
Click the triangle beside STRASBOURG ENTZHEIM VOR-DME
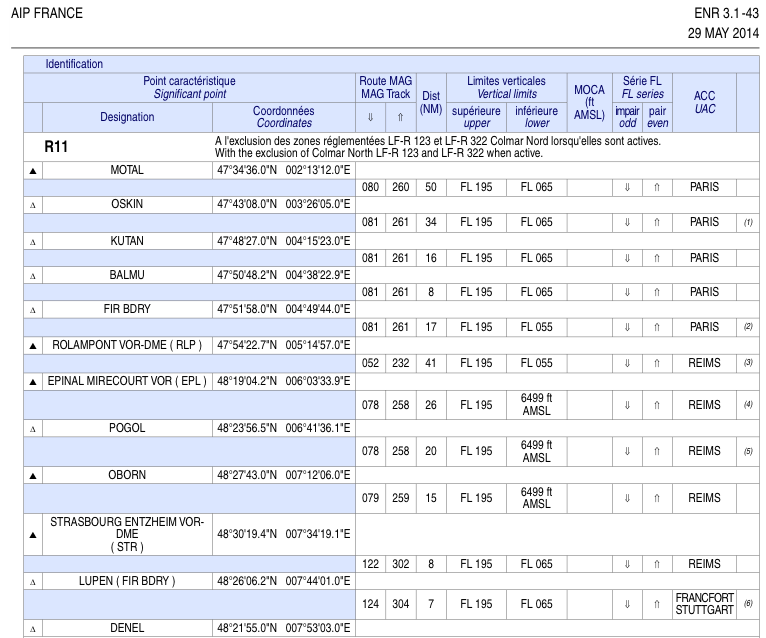coord(33,535)
